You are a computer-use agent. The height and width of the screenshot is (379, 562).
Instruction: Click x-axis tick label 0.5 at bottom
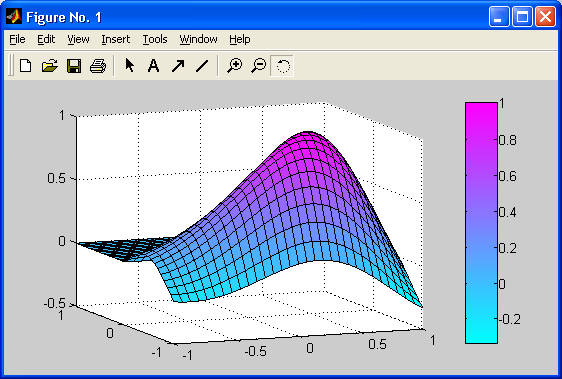pos(377,344)
